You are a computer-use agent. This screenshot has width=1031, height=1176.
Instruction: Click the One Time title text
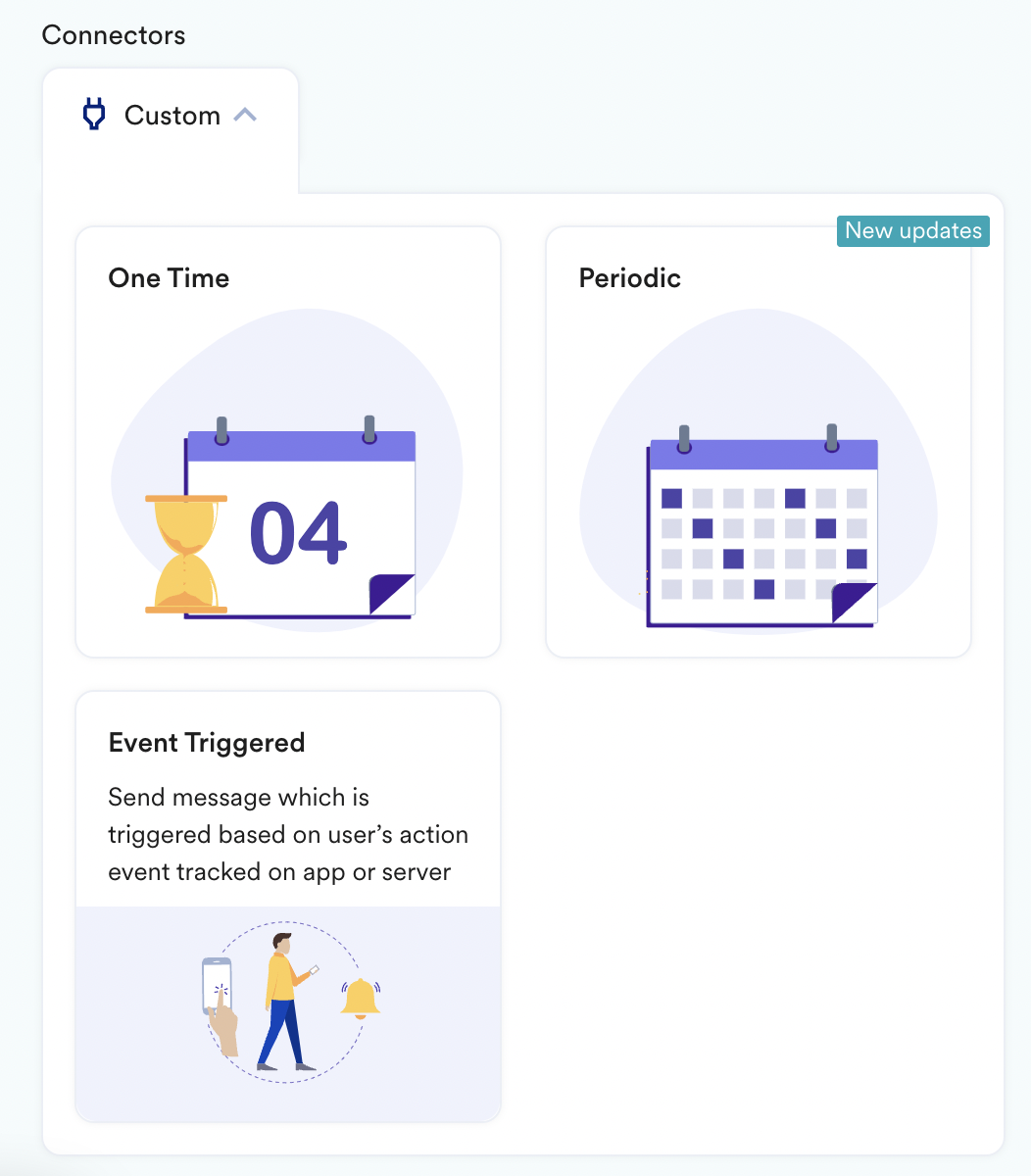point(170,278)
